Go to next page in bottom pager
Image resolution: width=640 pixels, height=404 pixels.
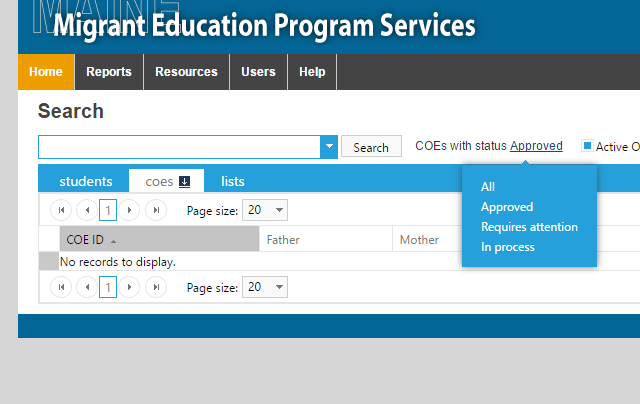tap(129, 287)
